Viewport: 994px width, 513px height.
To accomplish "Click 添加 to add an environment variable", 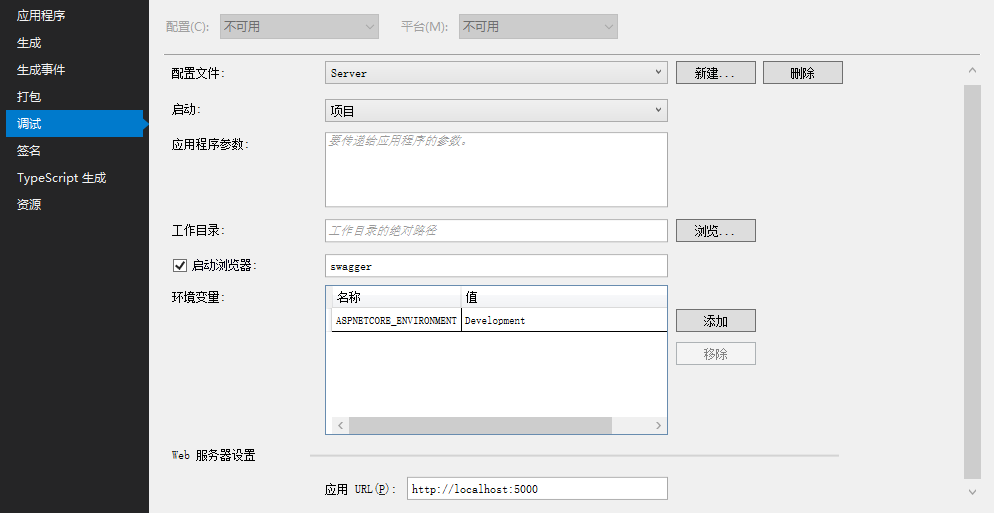I will [x=715, y=321].
